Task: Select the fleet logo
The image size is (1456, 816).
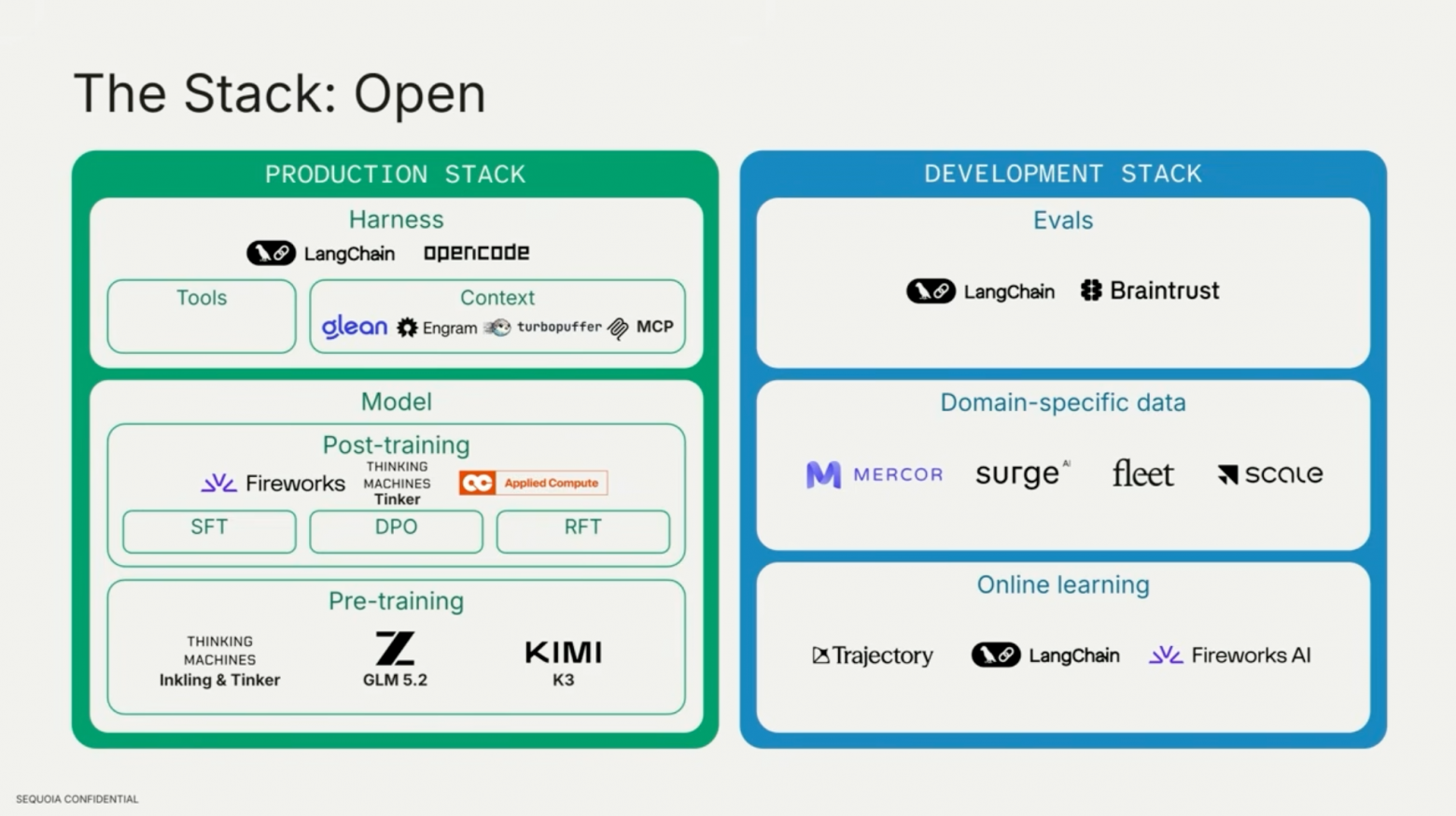Action: coord(1142,473)
